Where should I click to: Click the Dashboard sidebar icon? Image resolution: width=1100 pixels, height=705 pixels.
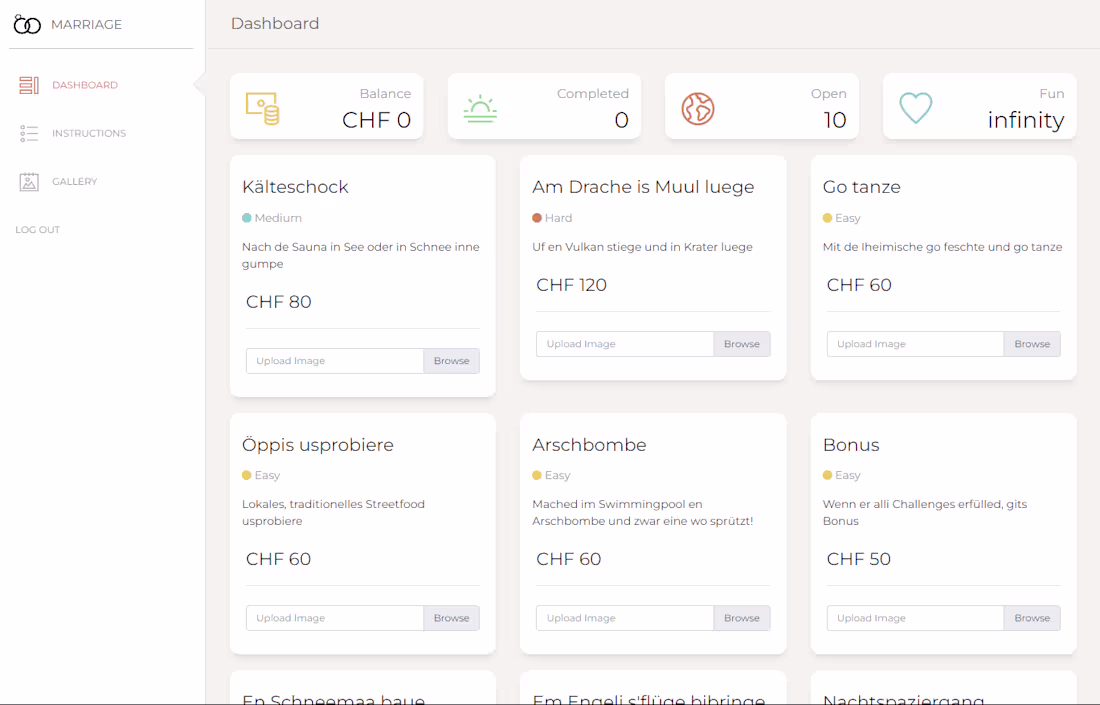(x=29, y=85)
